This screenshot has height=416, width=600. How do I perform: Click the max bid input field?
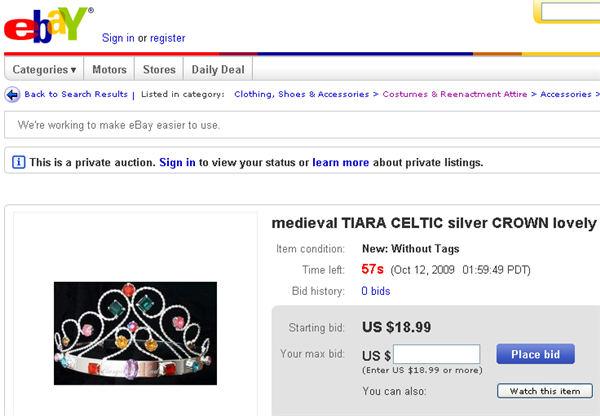[x=437, y=354]
